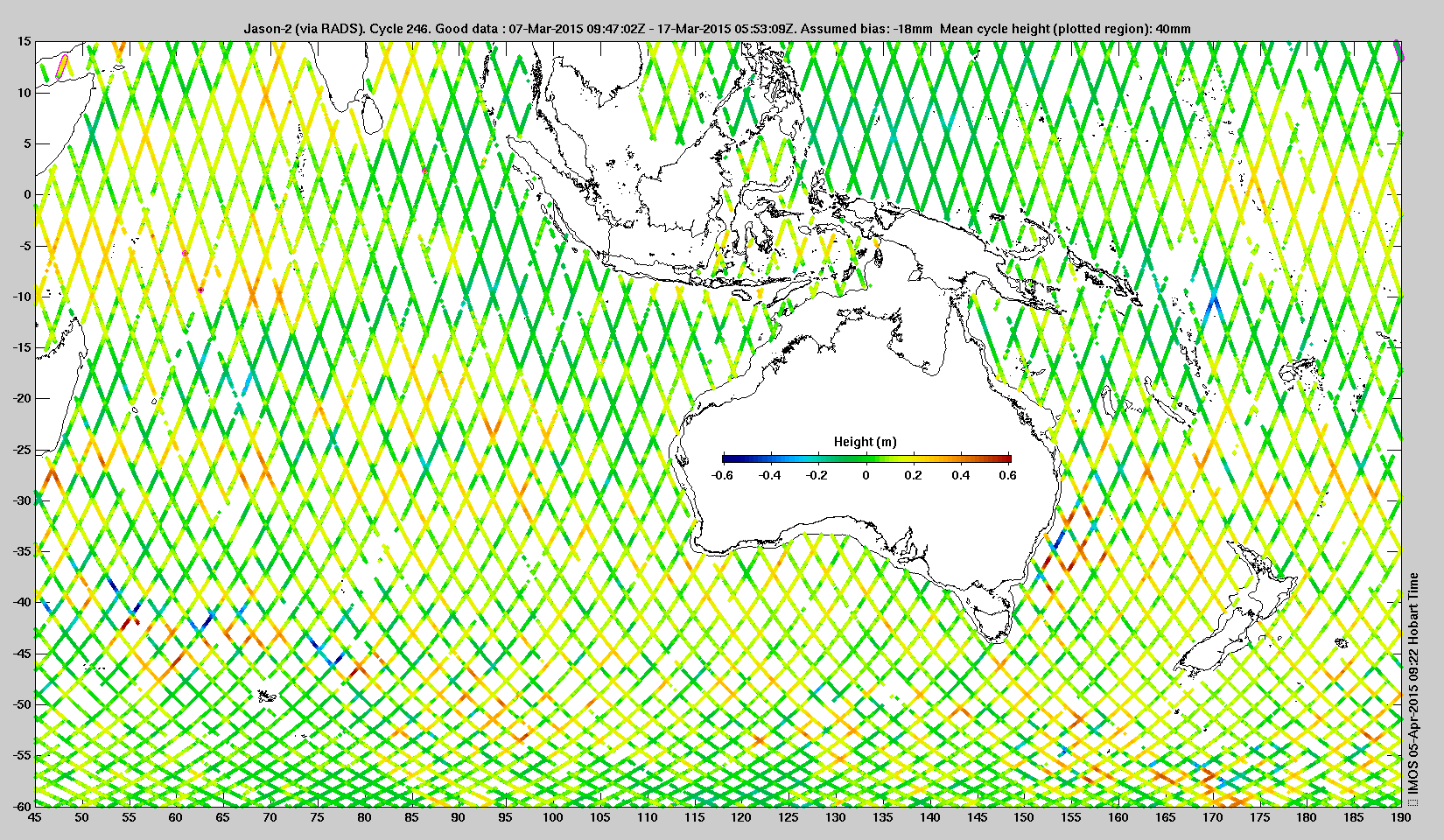
Task: Click latitude tick label -5
Action: pos(25,246)
